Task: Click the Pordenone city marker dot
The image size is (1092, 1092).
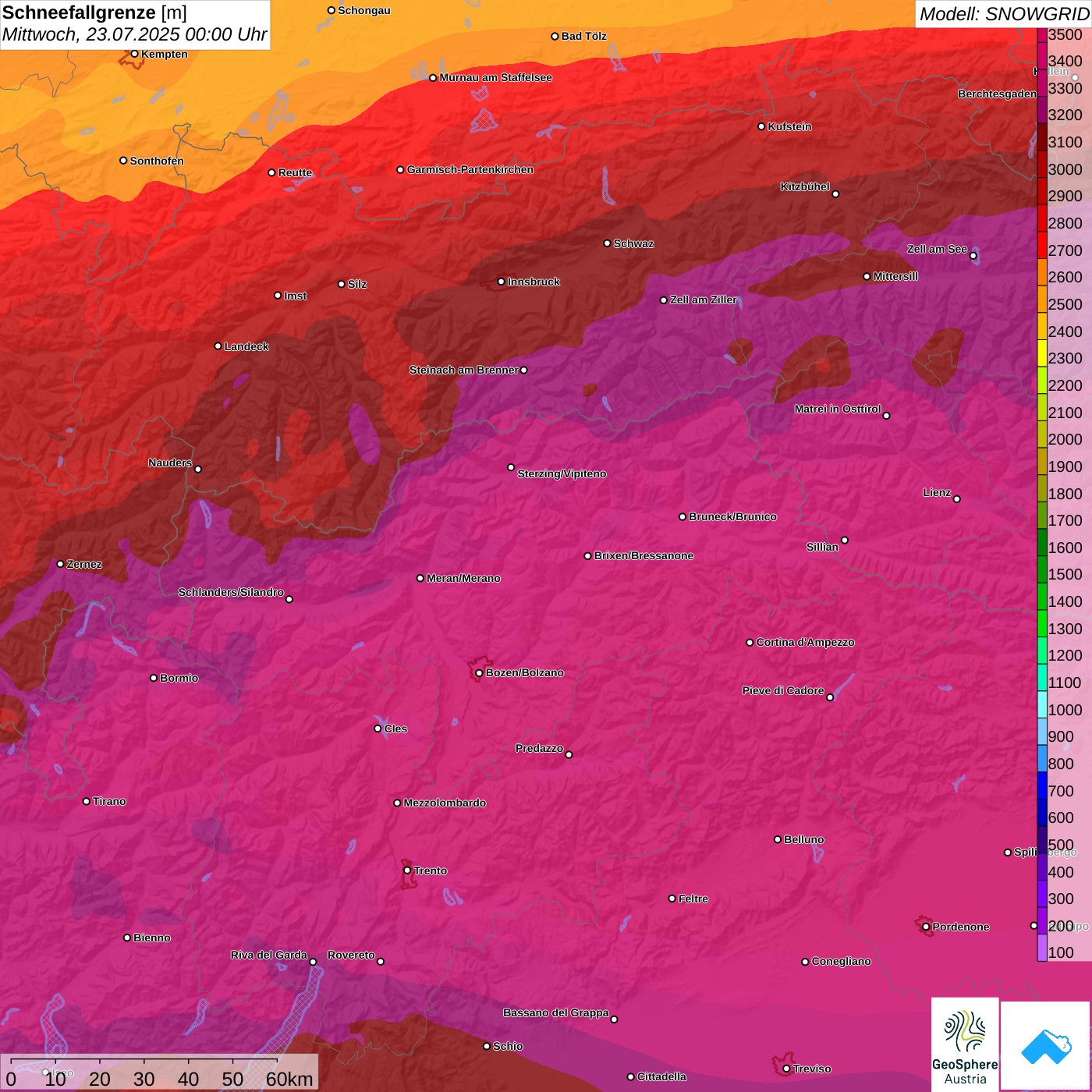Action: (x=926, y=927)
